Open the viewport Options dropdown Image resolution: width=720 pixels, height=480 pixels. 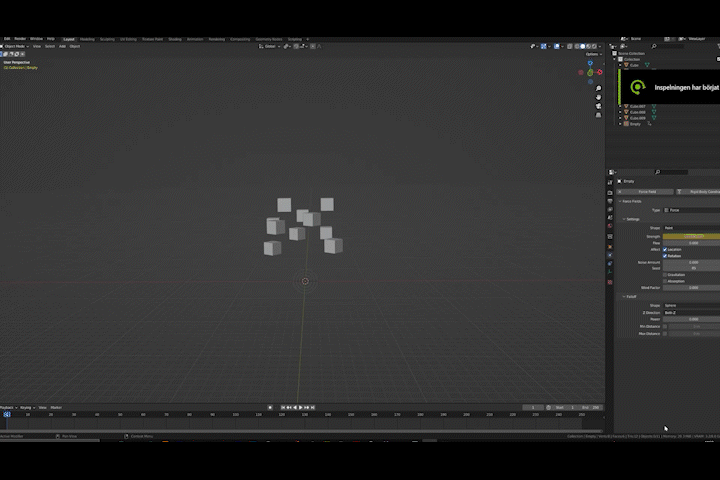pos(593,54)
